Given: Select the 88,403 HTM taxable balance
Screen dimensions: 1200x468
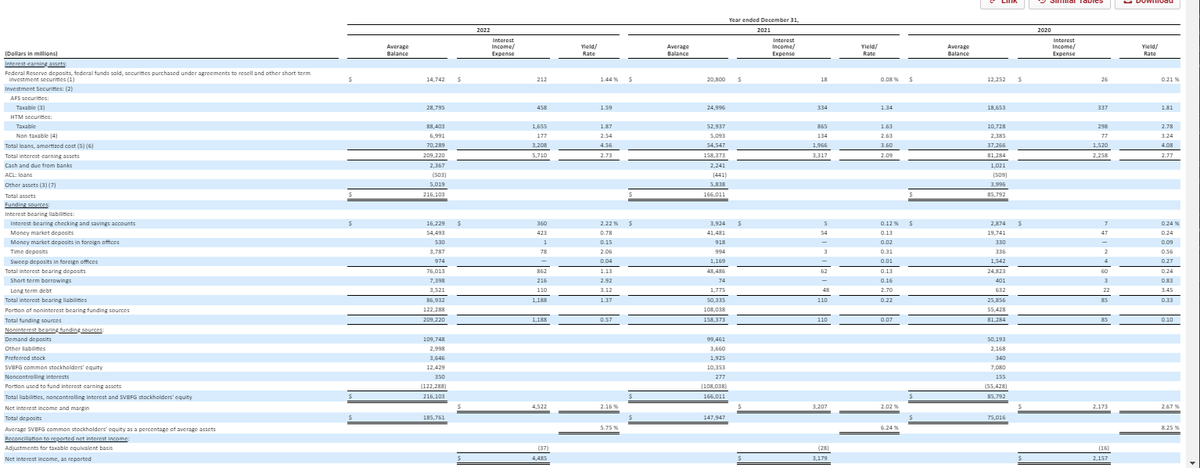Looking at the screenshot, I should pyautogui.click(x=435, y=126).
